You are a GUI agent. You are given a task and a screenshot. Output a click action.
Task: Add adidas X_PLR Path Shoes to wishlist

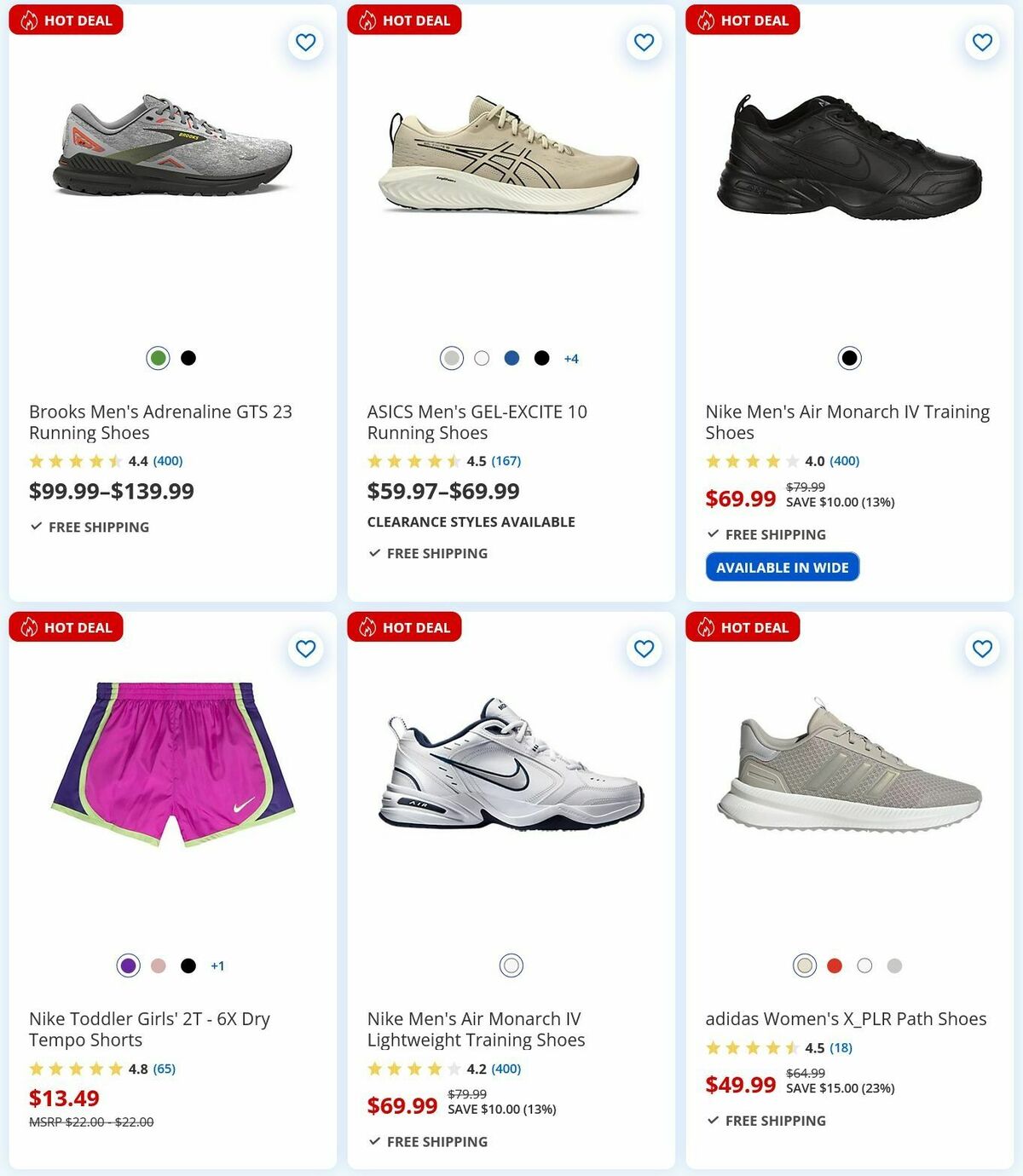(x=981, y=649)
